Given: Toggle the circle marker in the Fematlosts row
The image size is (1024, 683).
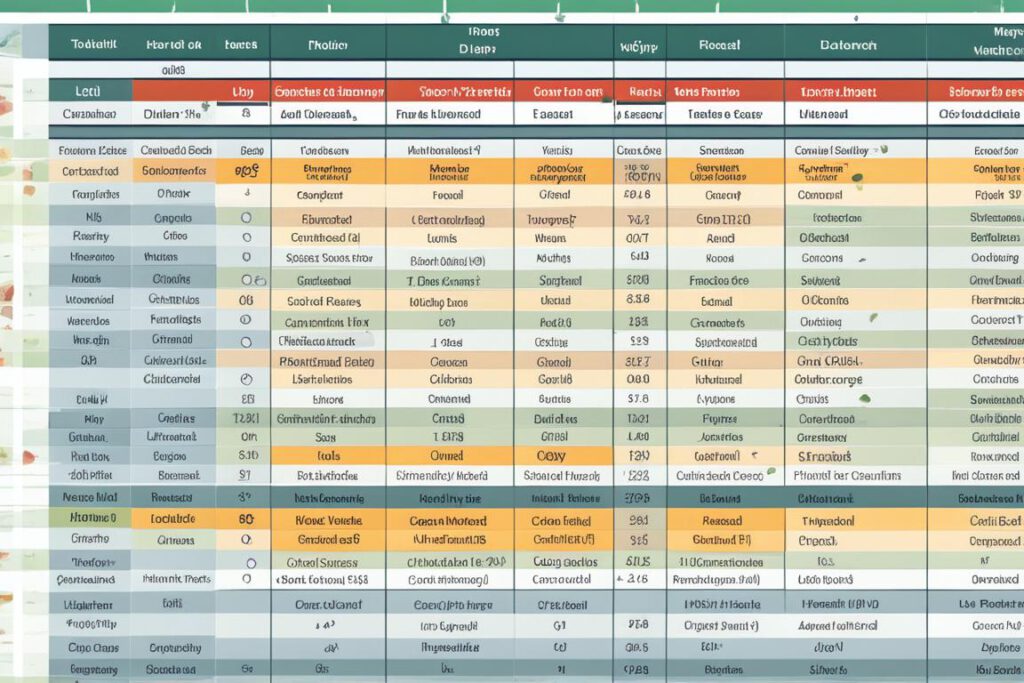Looking at the screenshot, I should click(x=246, y=320).
